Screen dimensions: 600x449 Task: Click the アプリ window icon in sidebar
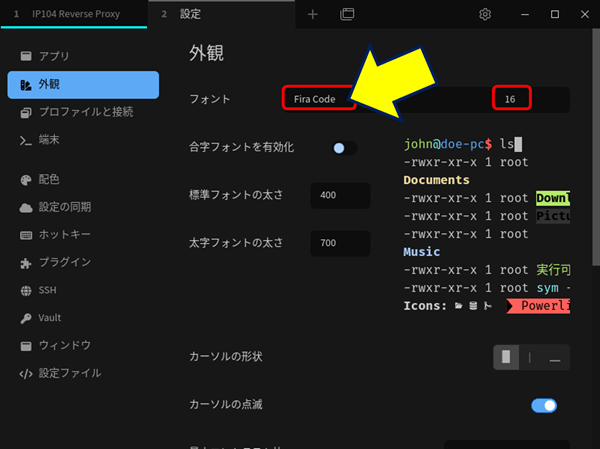coord(26,56)
